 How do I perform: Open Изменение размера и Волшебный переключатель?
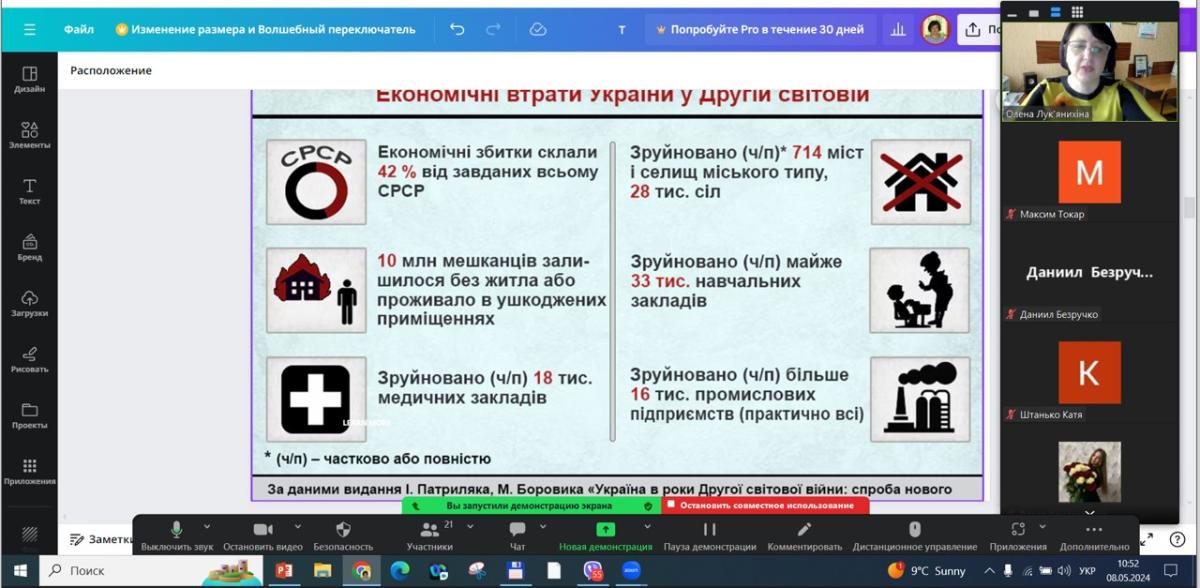pos(265,30)
